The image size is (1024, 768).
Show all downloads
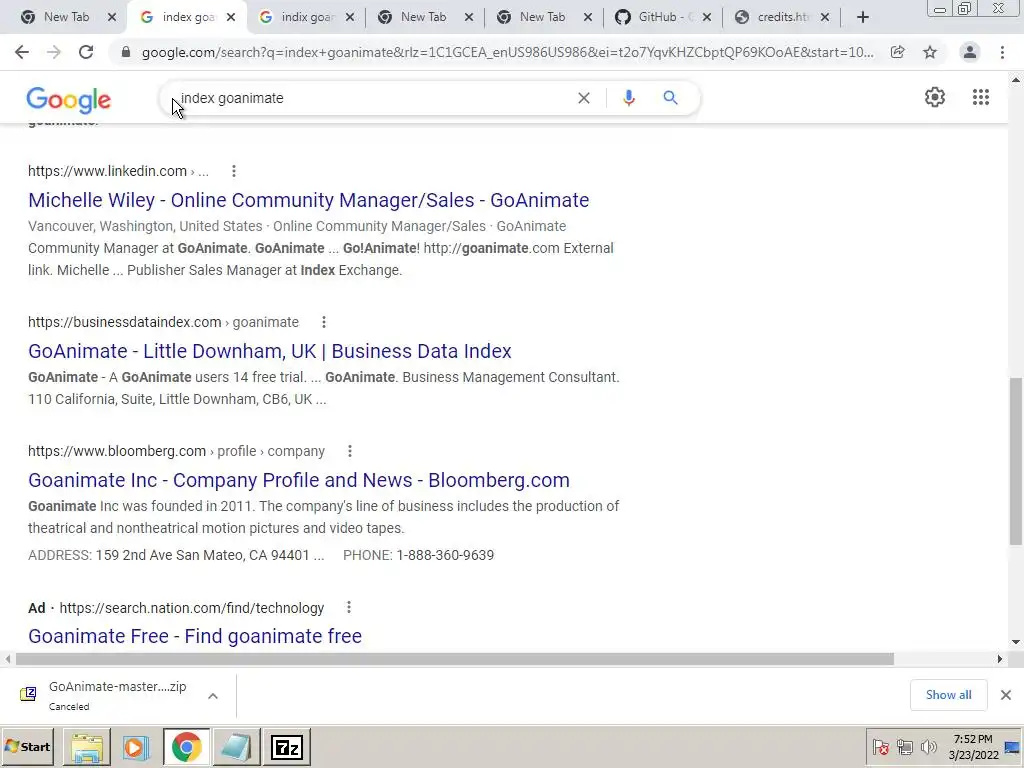pos(948,695)
